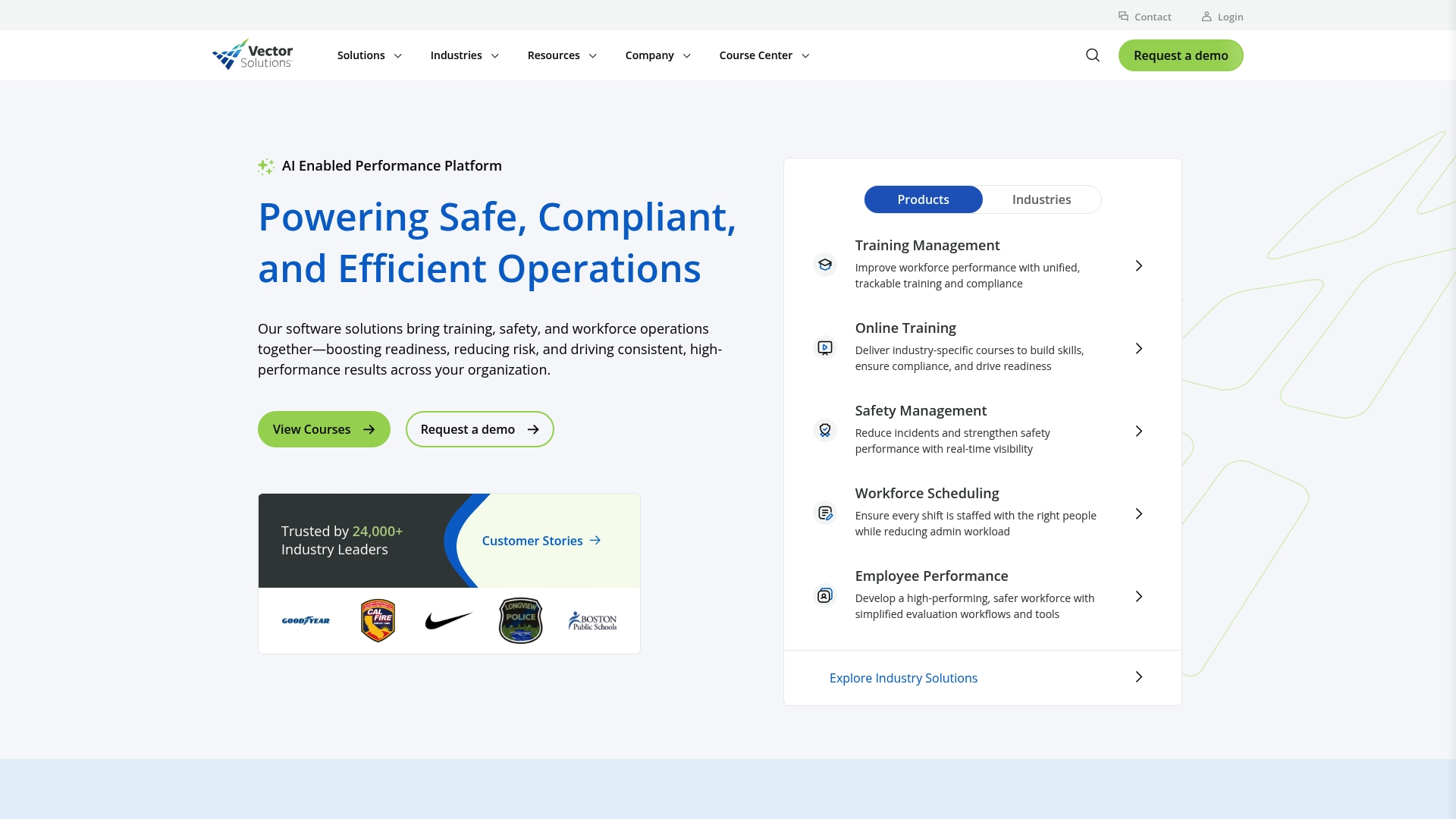
Task: Expand the Course Center menu
Action: (763, 55)
